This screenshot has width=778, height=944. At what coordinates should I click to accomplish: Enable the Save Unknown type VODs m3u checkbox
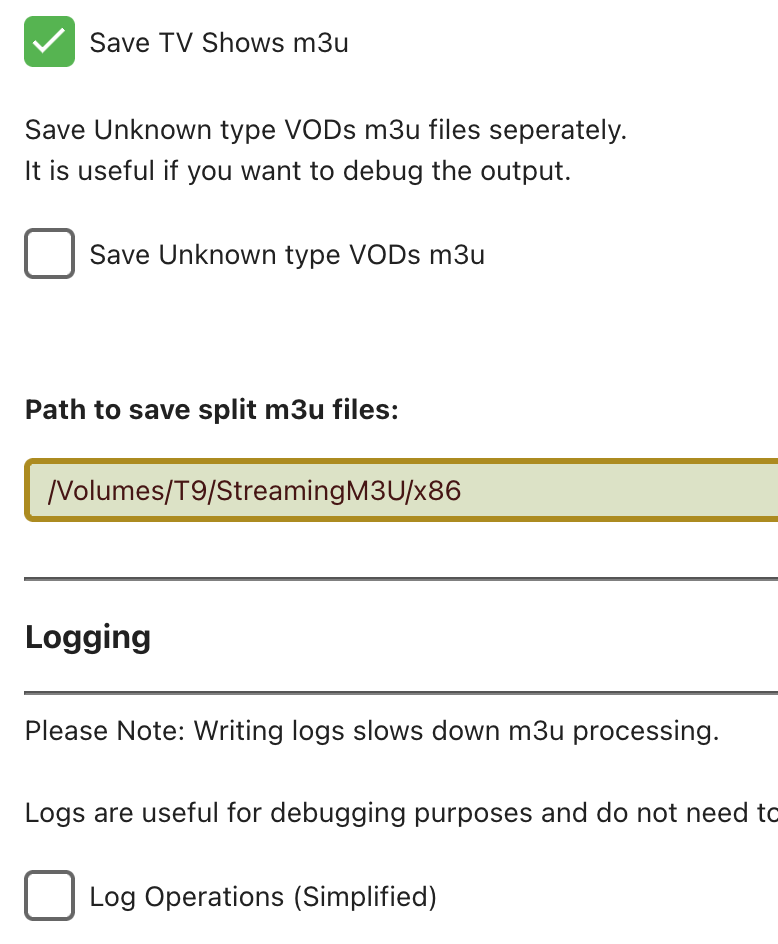(x=49, y=254)
